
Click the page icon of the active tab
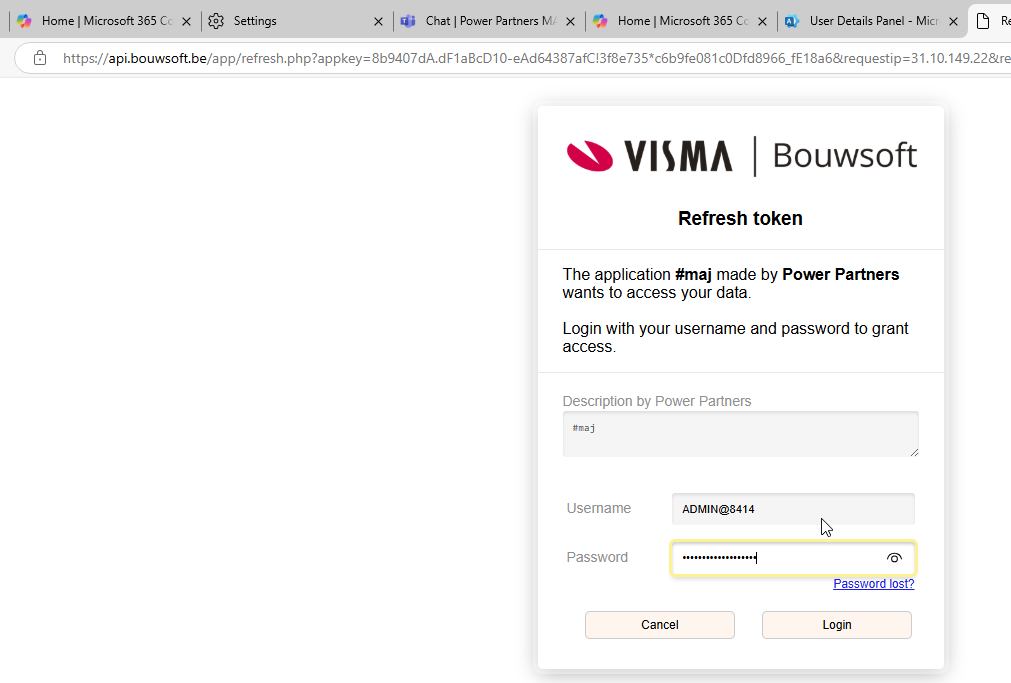point(983,21)
